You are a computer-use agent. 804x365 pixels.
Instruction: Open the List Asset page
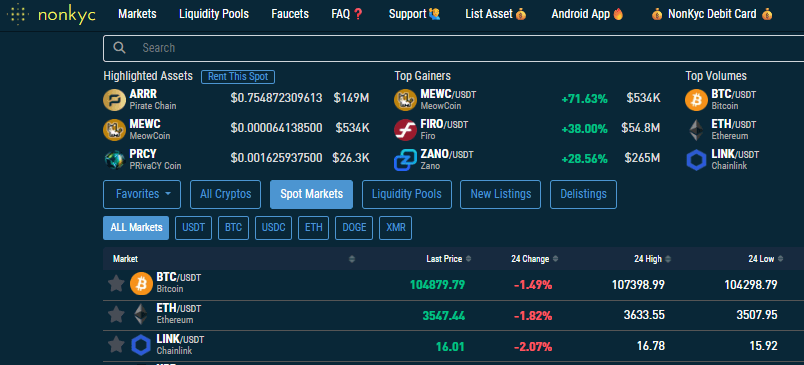point(496,14)
